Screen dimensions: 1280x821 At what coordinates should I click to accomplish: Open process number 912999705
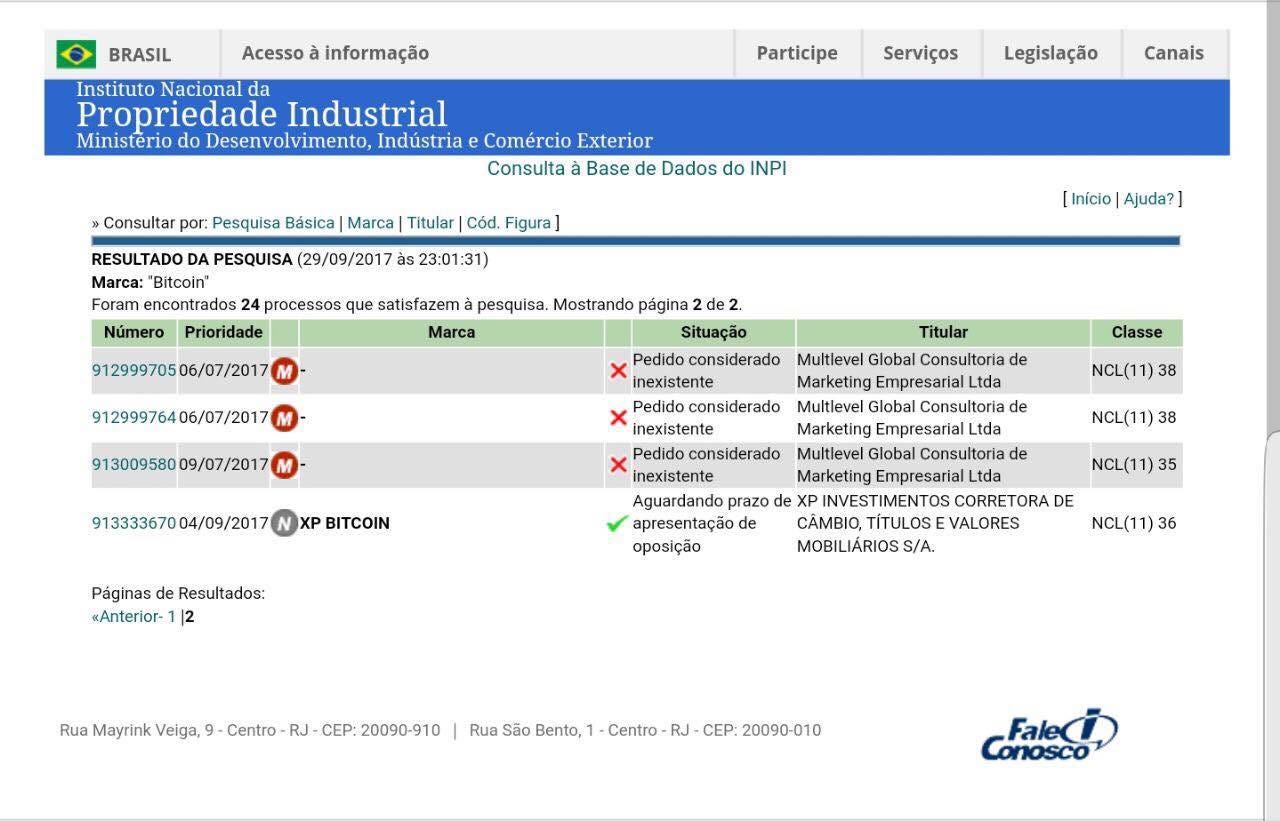click(x=134, y=371)
